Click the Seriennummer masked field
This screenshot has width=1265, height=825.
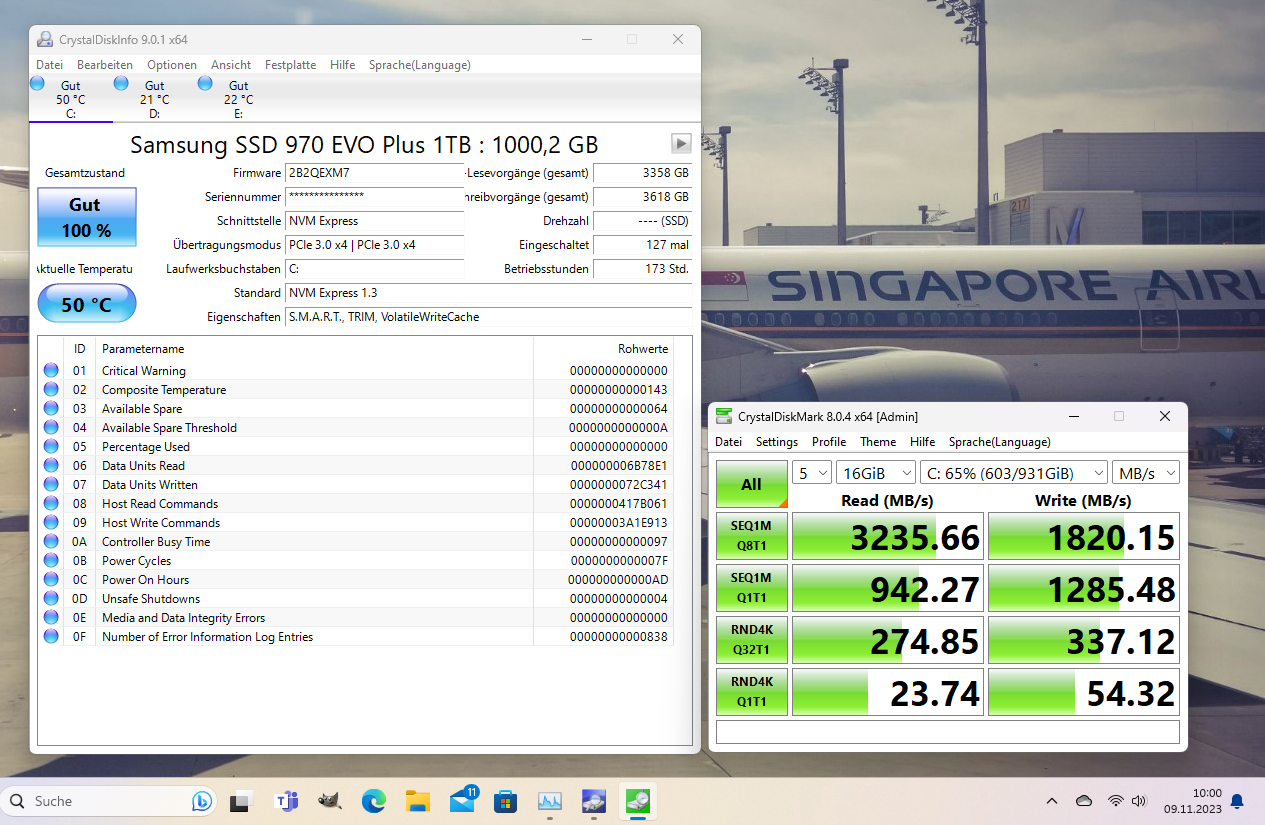coord(375,197)
